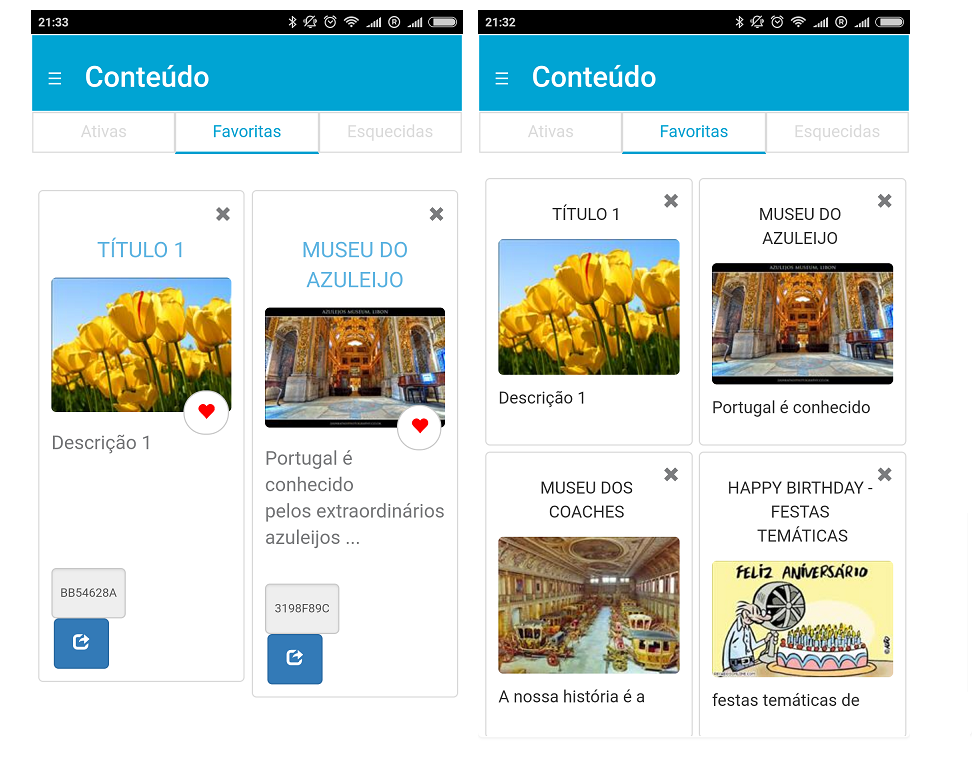Share the Museu do Azulejo card with the blue share button

[295, 658]
